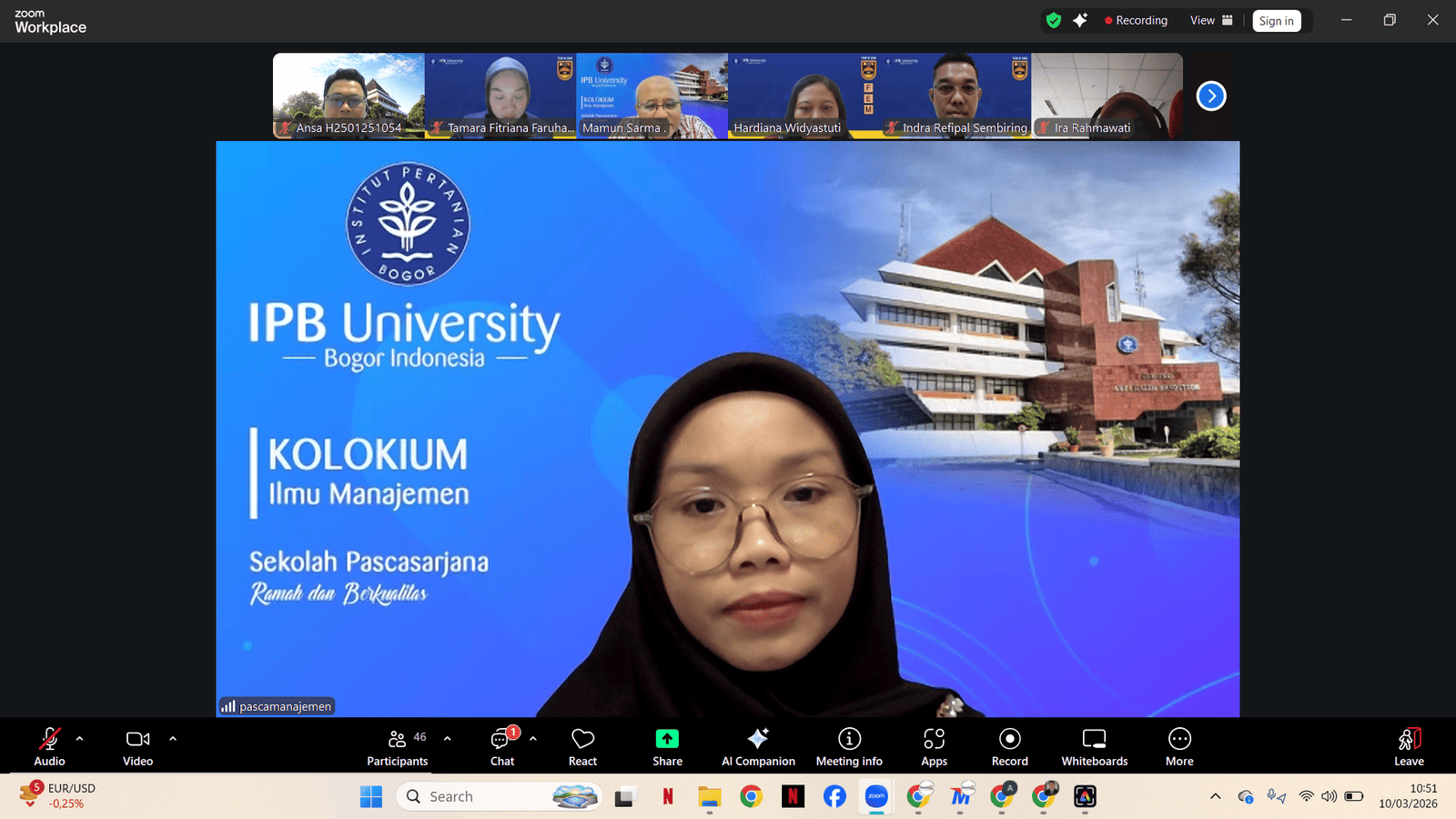Open Whiteboards
Image resolution: width=1456 pixels, height=819 pixels.
coord(1094,746)
